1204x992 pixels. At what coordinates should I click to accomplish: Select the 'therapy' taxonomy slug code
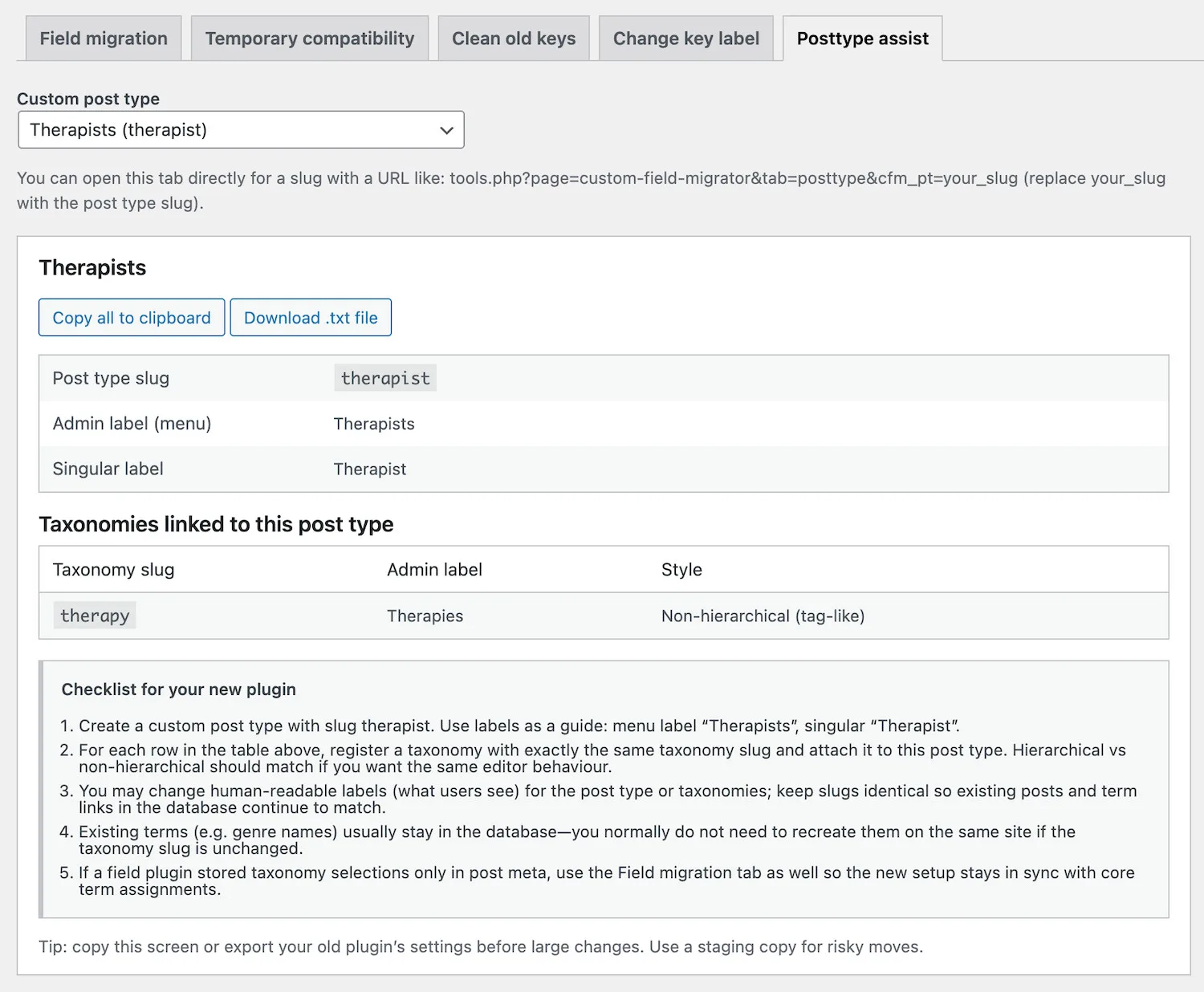[95, 616]
